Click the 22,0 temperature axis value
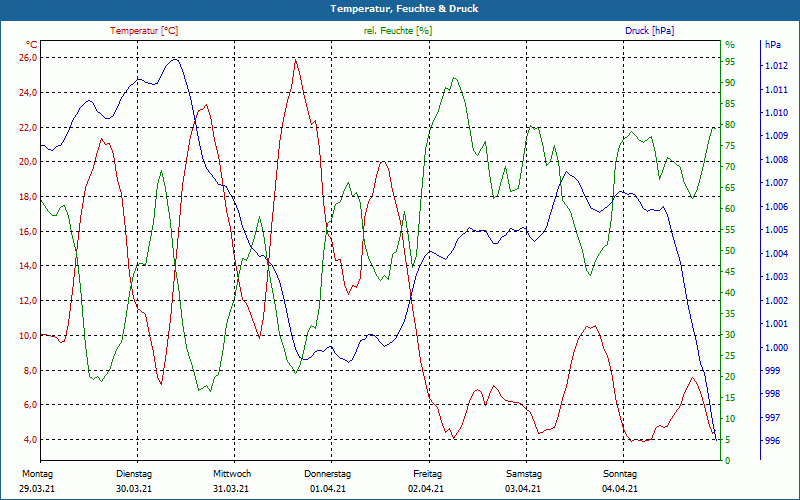Screen dimensions: 800x500 click(29, 128)
